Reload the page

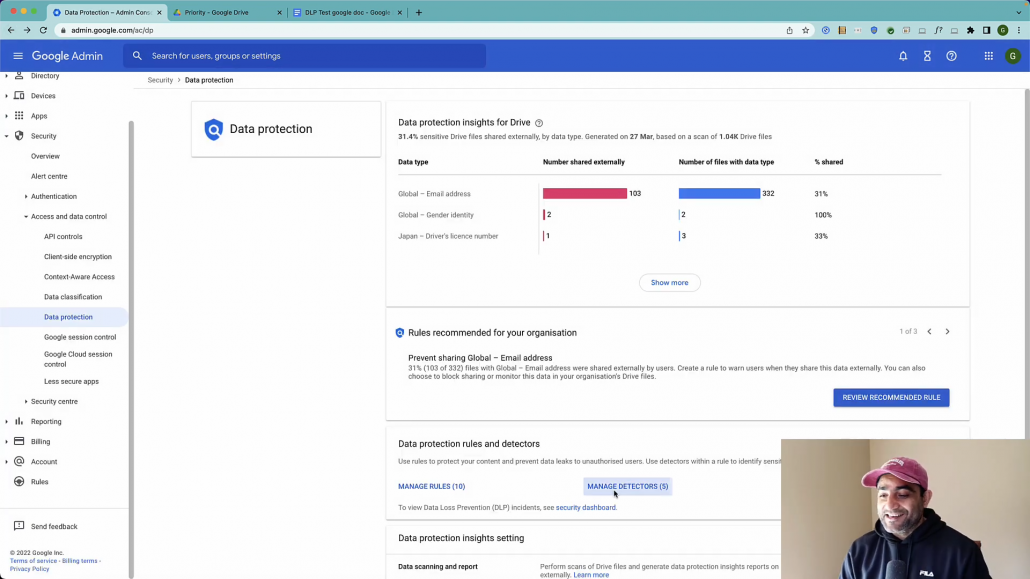pyautogui.click(x=43, y=30)
